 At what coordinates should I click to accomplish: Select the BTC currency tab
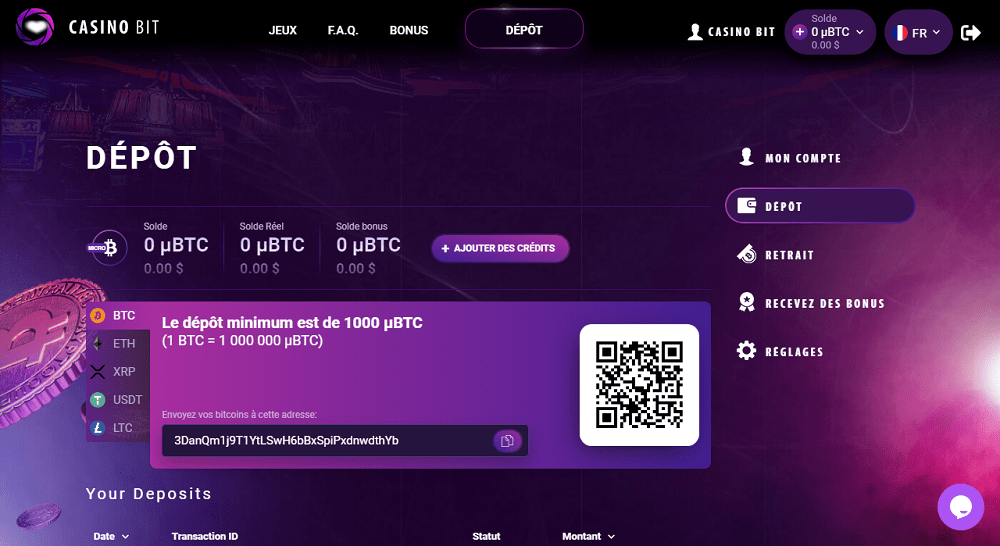coord(118,316)
